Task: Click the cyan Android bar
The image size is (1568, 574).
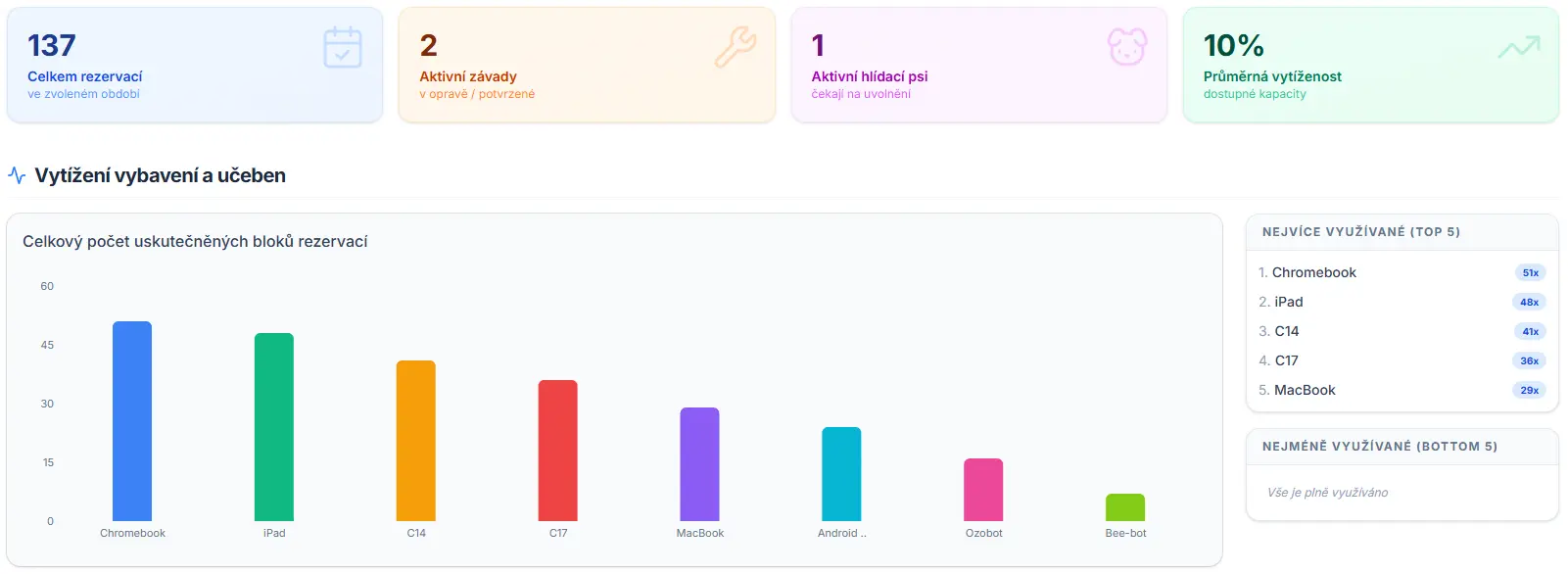Action: tap(841, 474)
